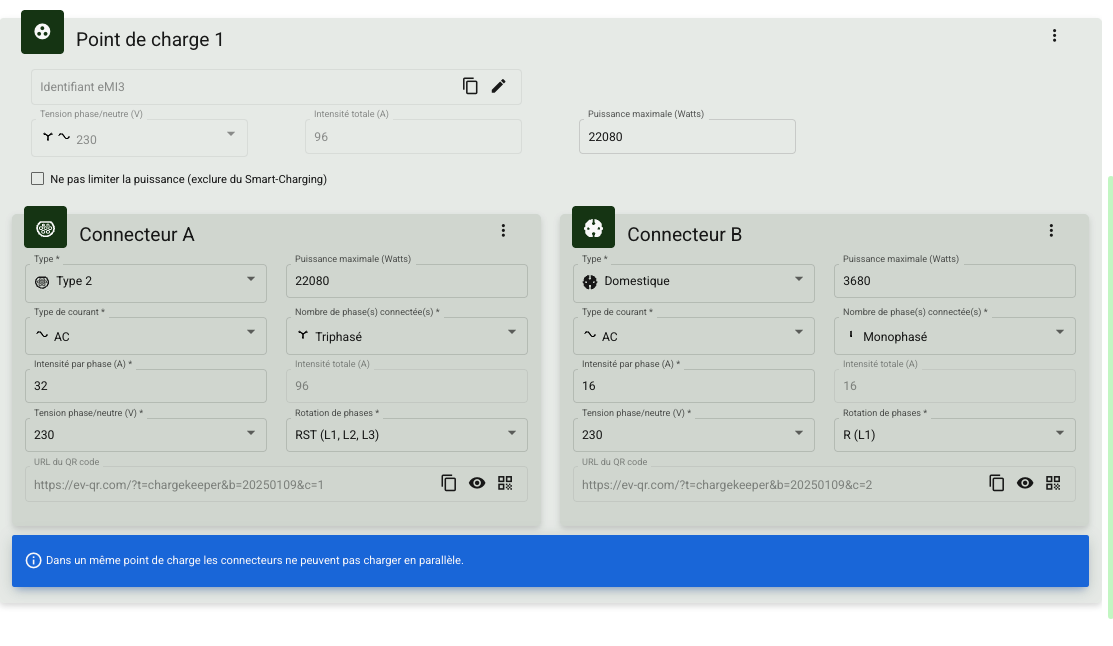Show Connecteur A QR code icon
This screenshot has height=646, width=1113.
point(505,484)
